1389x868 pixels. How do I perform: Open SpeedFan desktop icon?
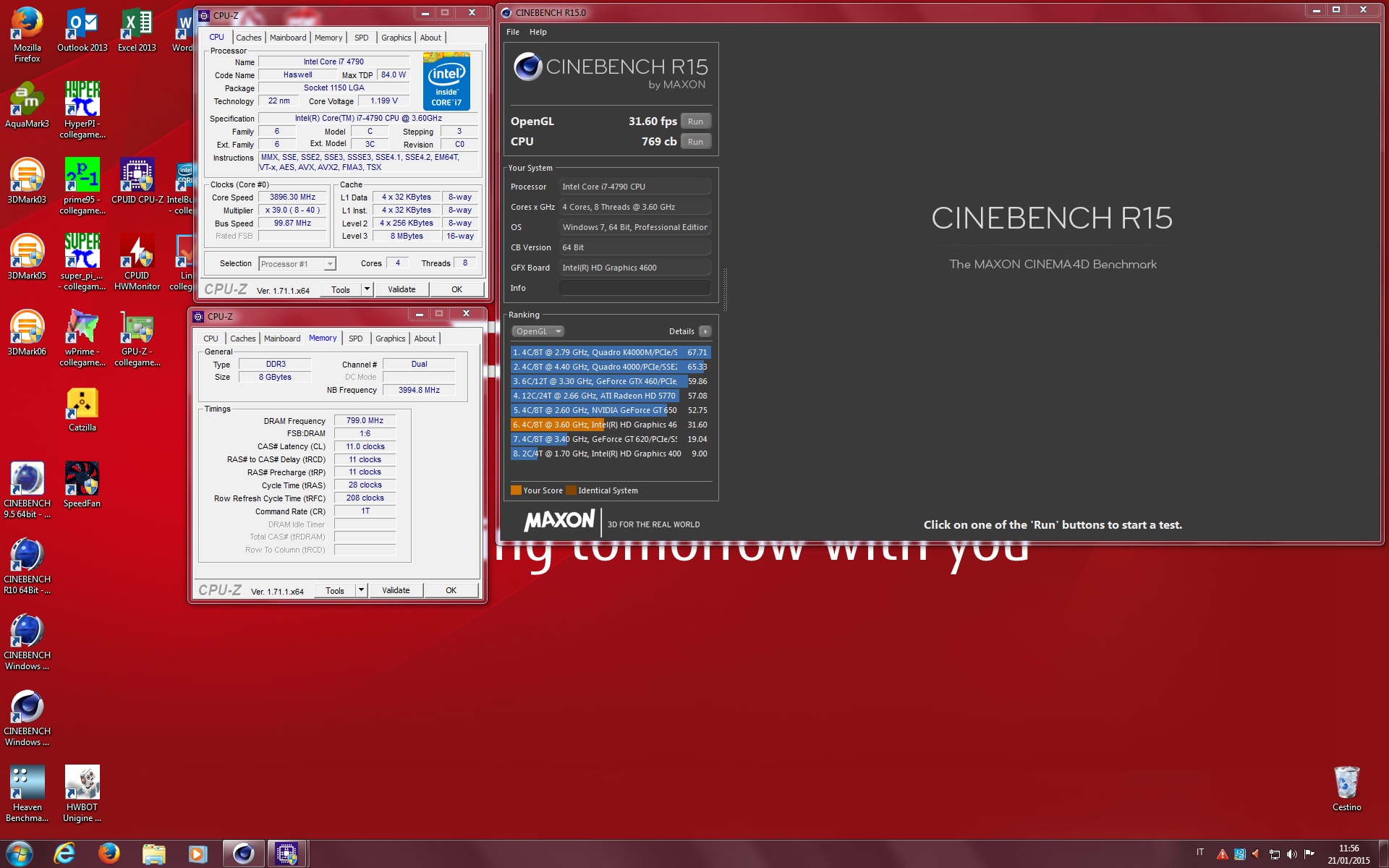tap(82, 485)
